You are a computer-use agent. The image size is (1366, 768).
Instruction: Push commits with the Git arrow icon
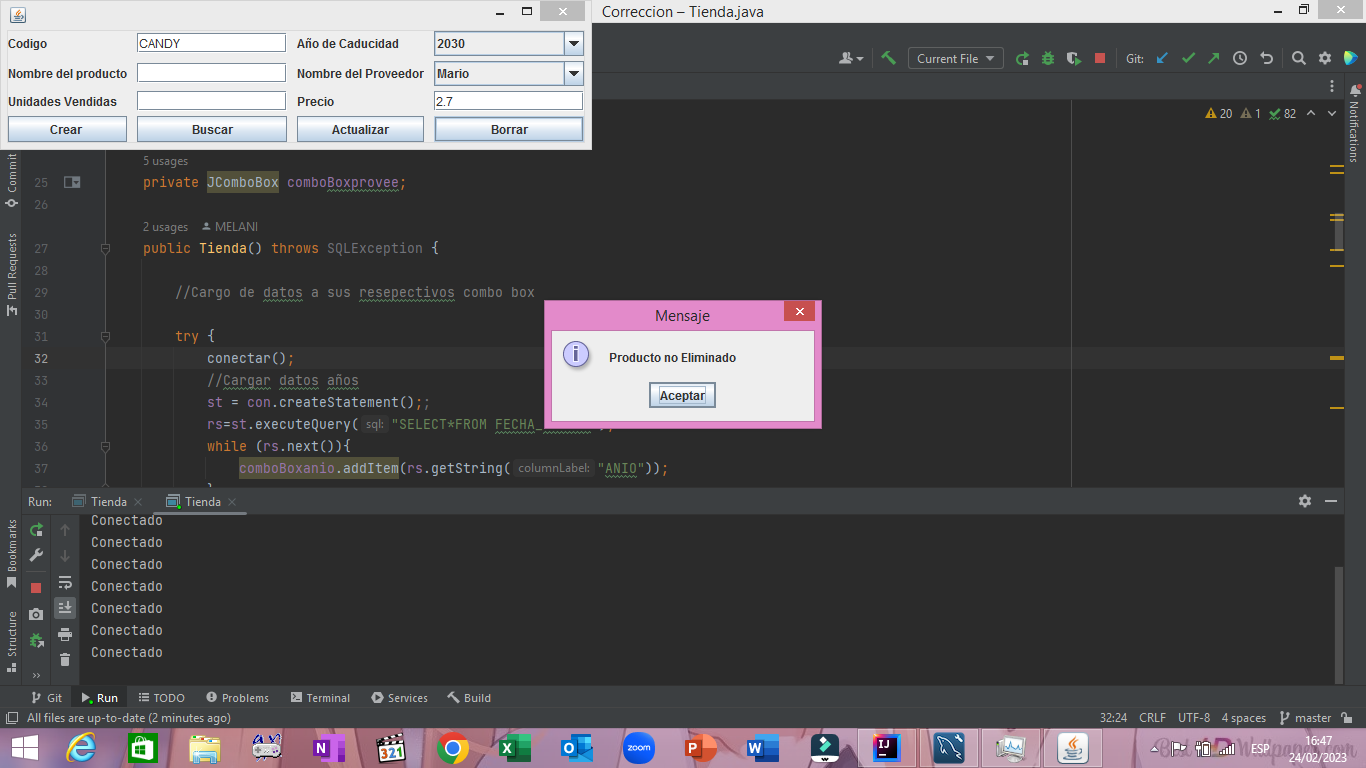[x=1213, y=58]
